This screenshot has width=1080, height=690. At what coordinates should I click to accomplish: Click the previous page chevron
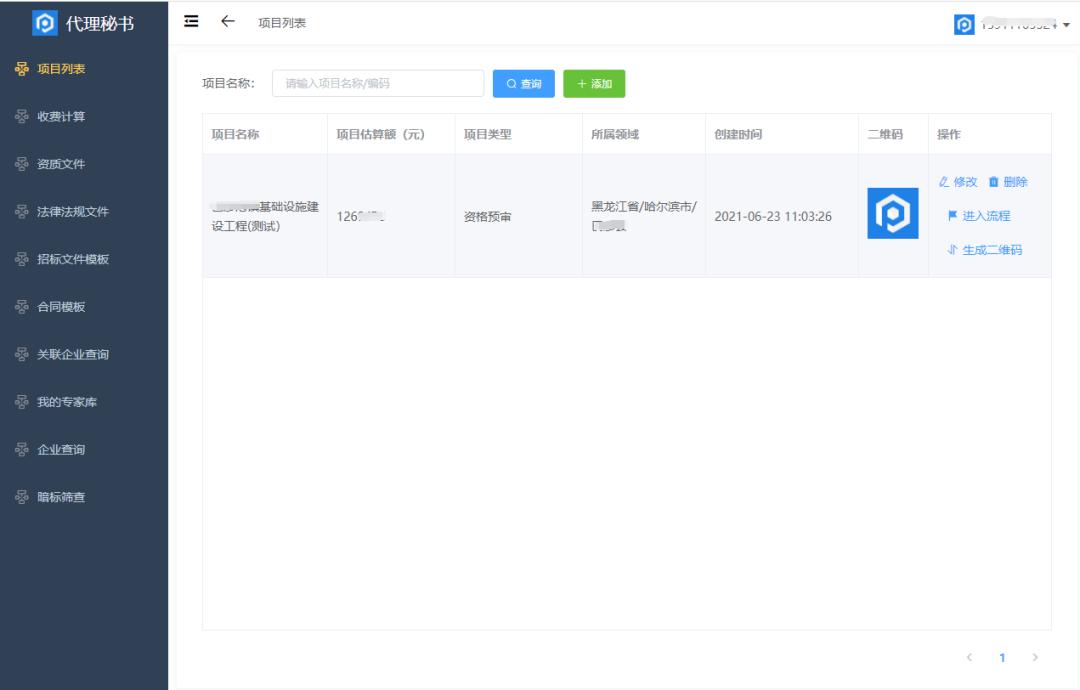pos(968,657)
